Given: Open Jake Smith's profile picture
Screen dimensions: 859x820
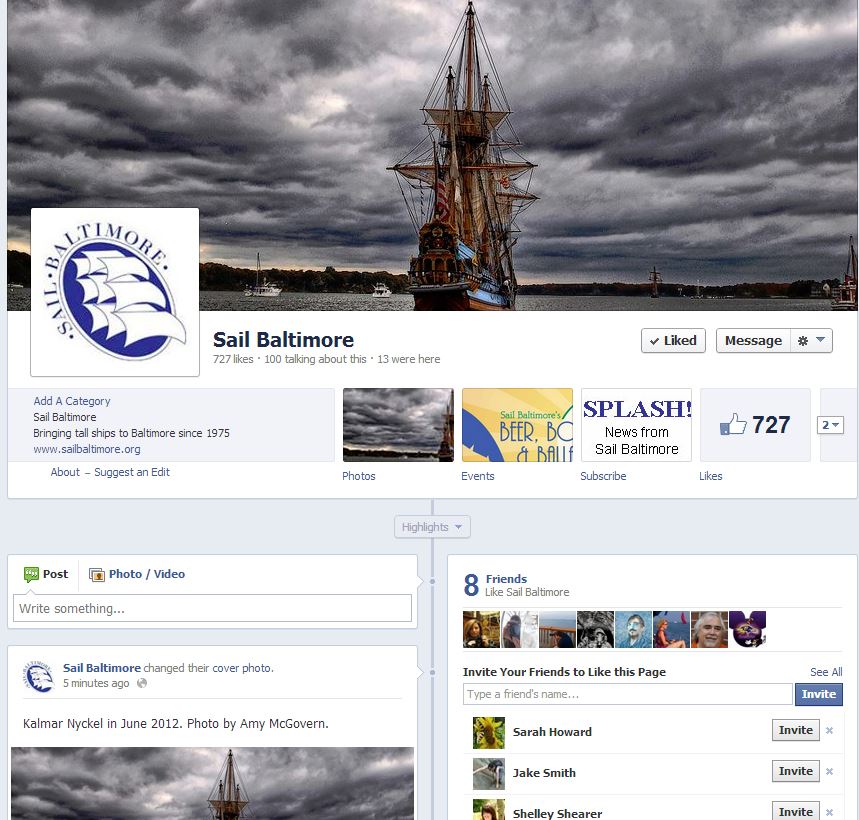Looking at the screenshot, I should (x=489, y=773).
